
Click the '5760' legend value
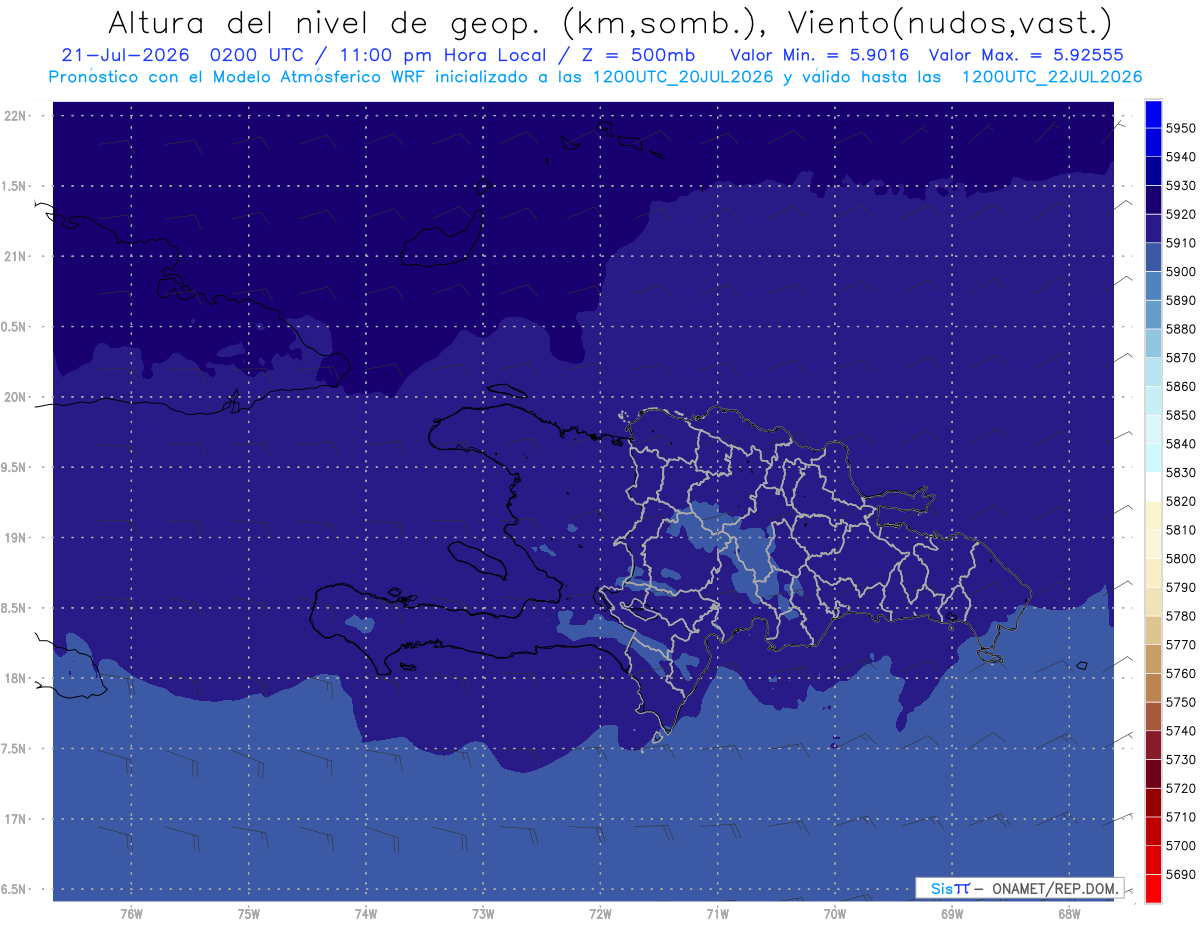click(1181, 673)
